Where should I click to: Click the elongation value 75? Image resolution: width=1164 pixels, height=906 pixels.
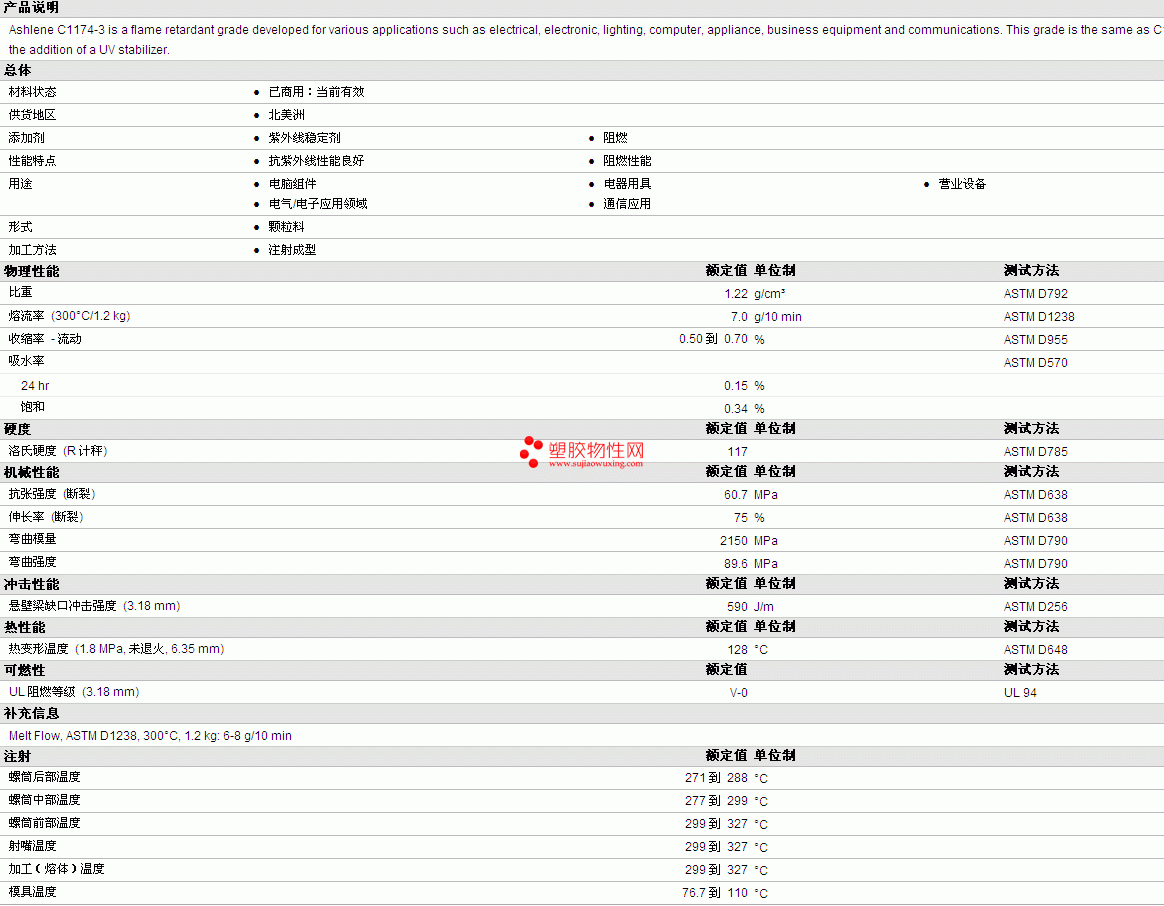741,518
